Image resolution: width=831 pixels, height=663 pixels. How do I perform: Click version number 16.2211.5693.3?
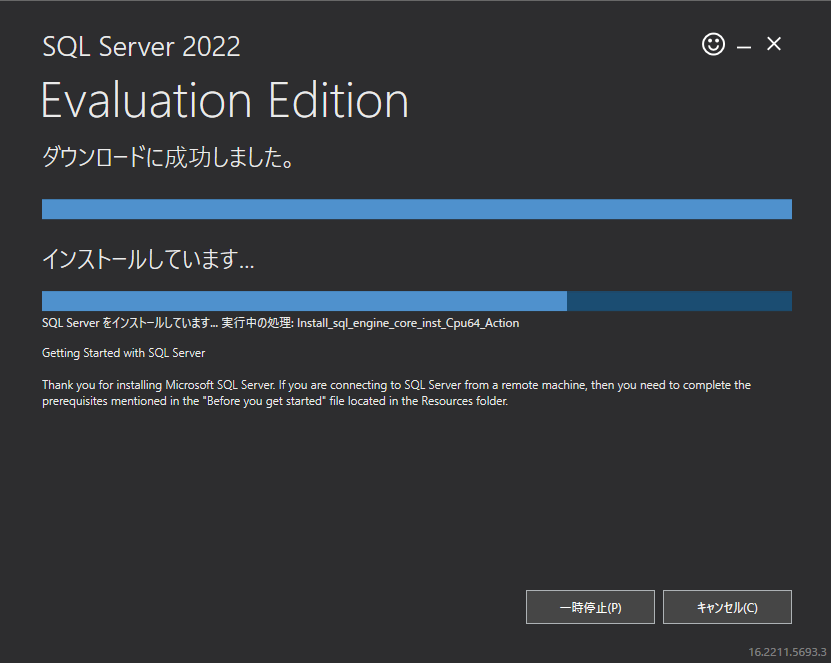point(787,652)
